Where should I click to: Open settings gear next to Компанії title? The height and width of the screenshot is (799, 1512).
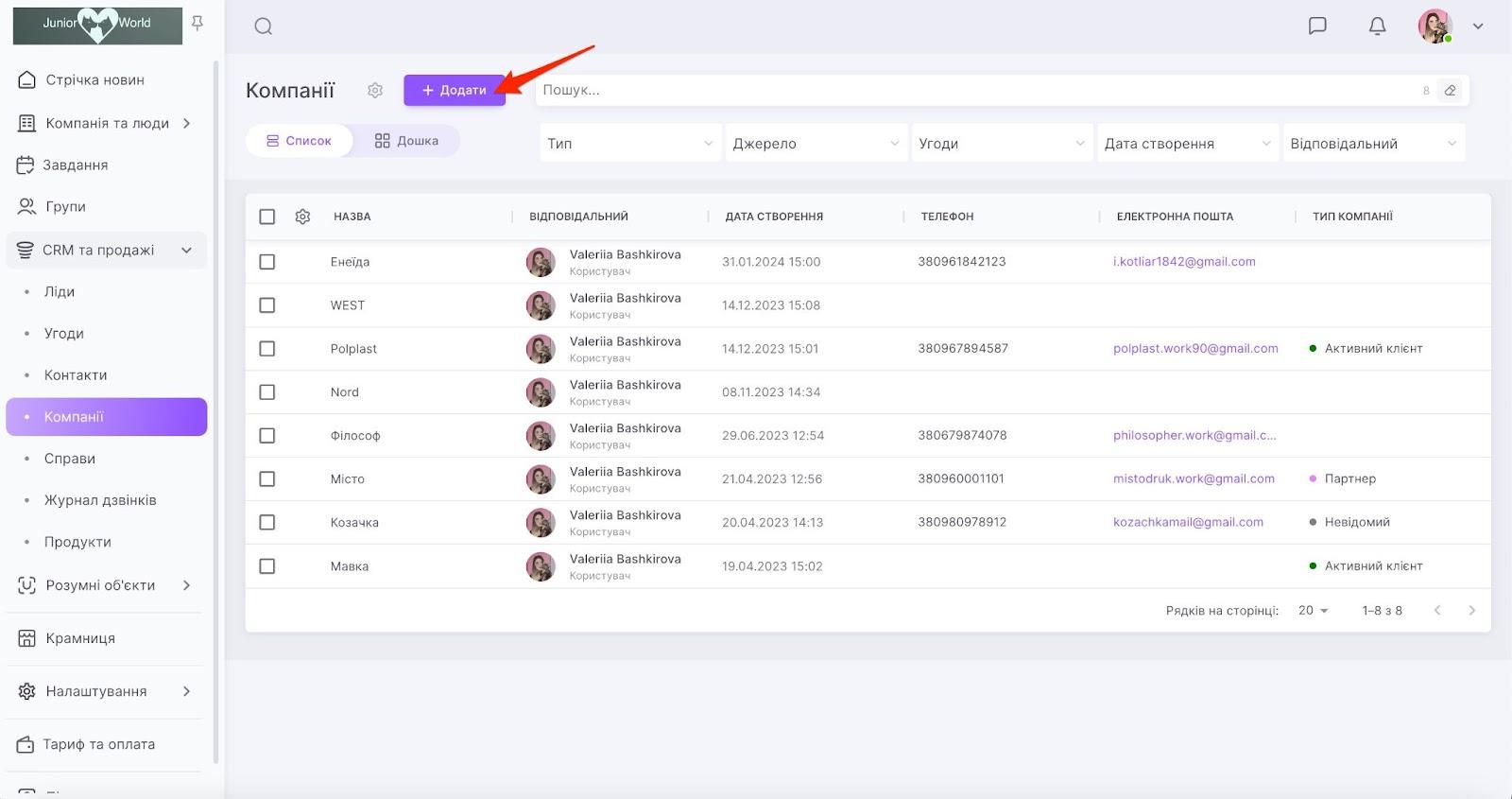point(375,90)
